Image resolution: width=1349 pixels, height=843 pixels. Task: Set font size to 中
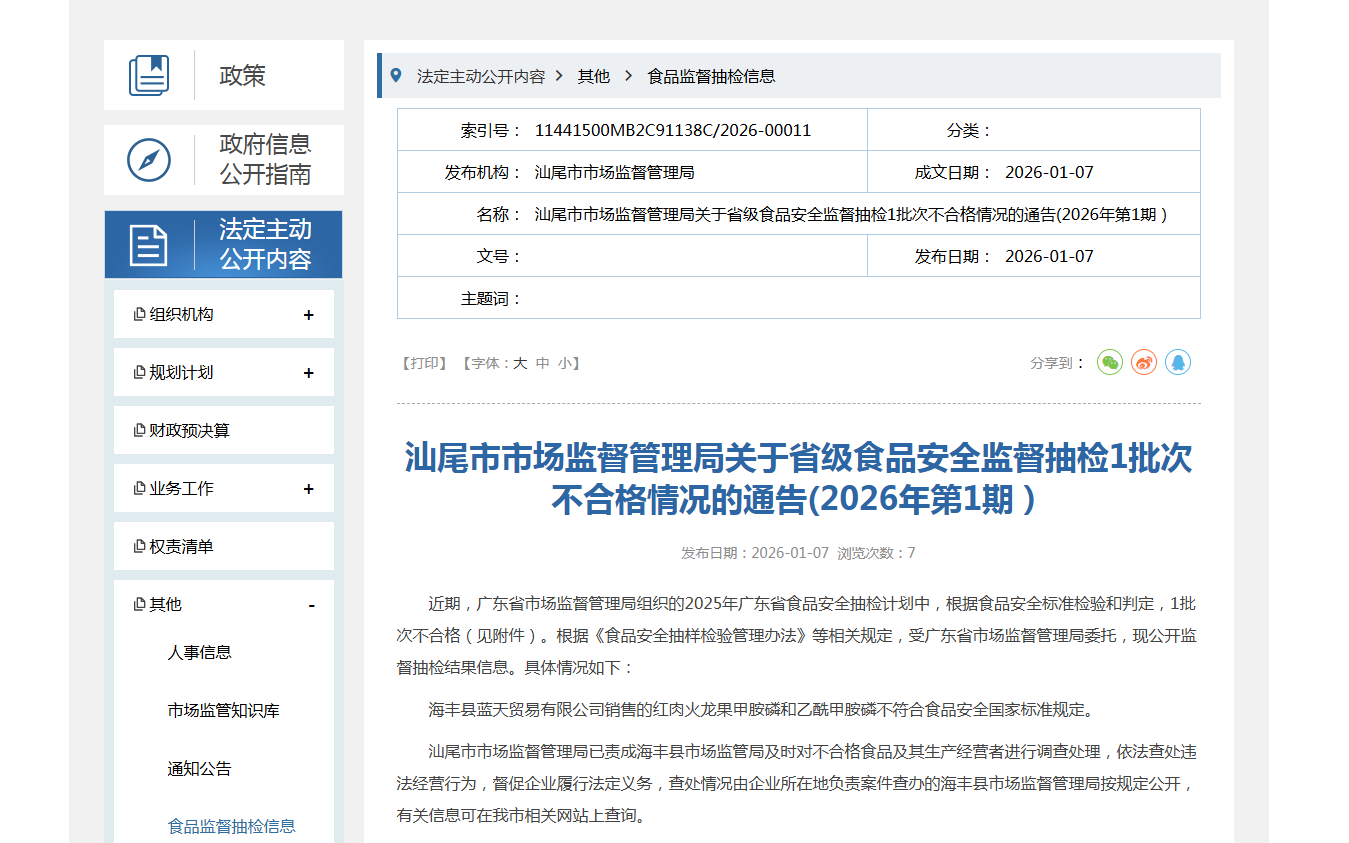(x=543, y=363)
